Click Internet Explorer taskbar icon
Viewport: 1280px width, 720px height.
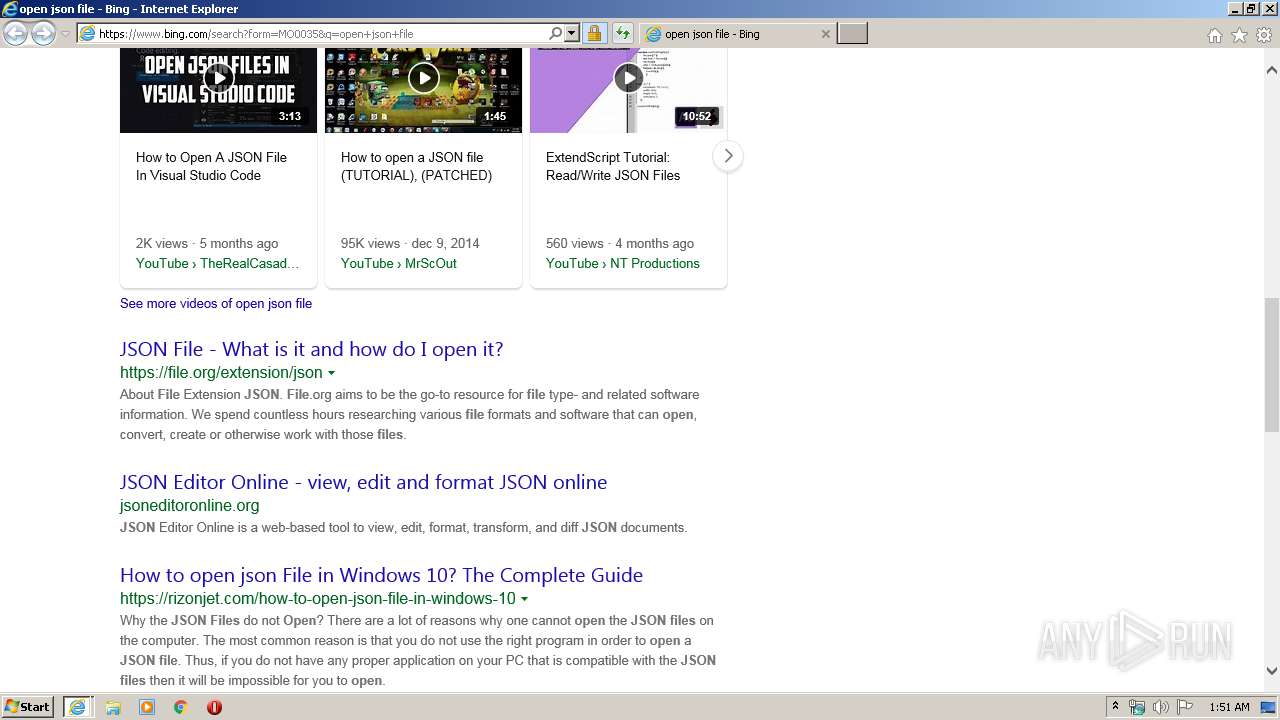tap(77, 707)
